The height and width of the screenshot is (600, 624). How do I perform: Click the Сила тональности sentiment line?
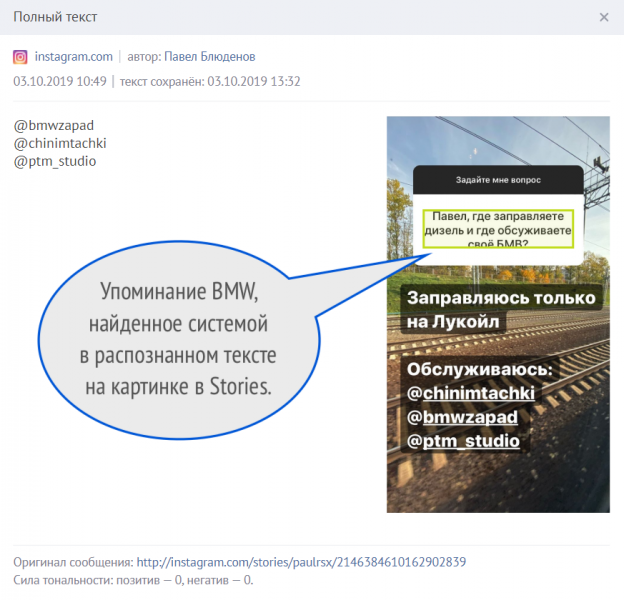click(x=133, y=580)
